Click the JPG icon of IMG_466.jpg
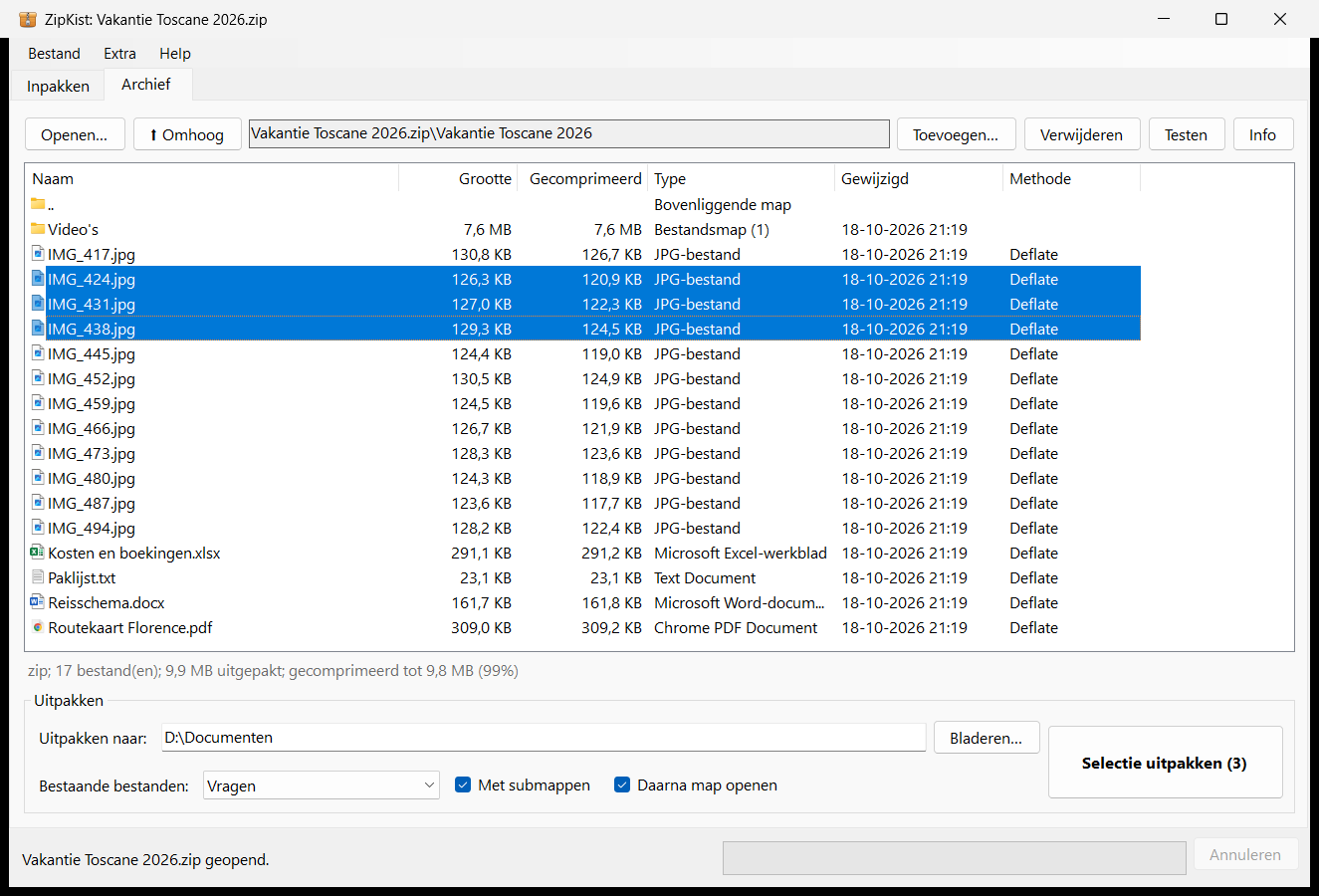The image size is (1319, 896). point(38,428)
